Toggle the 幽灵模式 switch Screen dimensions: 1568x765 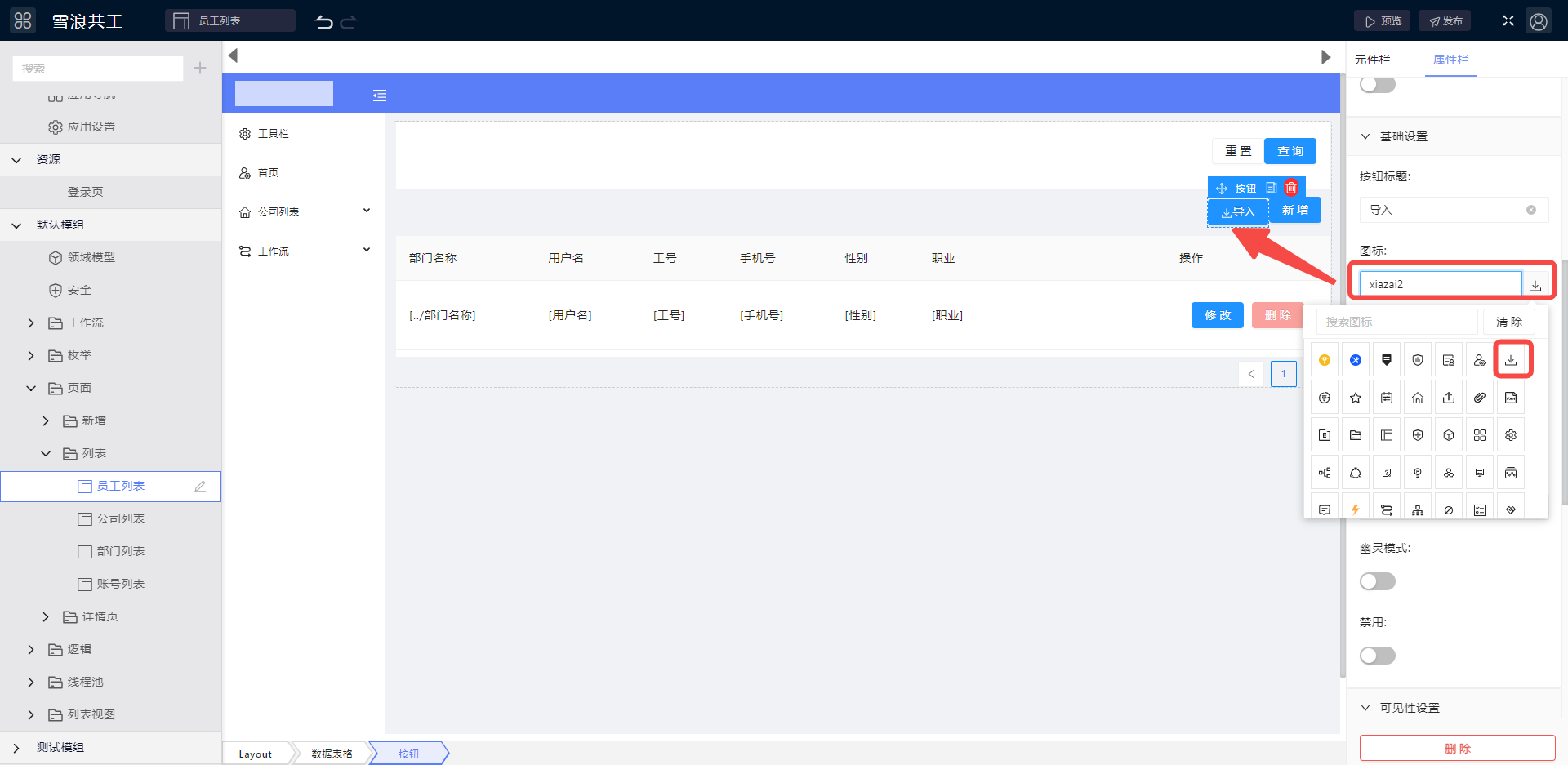pos(1377,581)
